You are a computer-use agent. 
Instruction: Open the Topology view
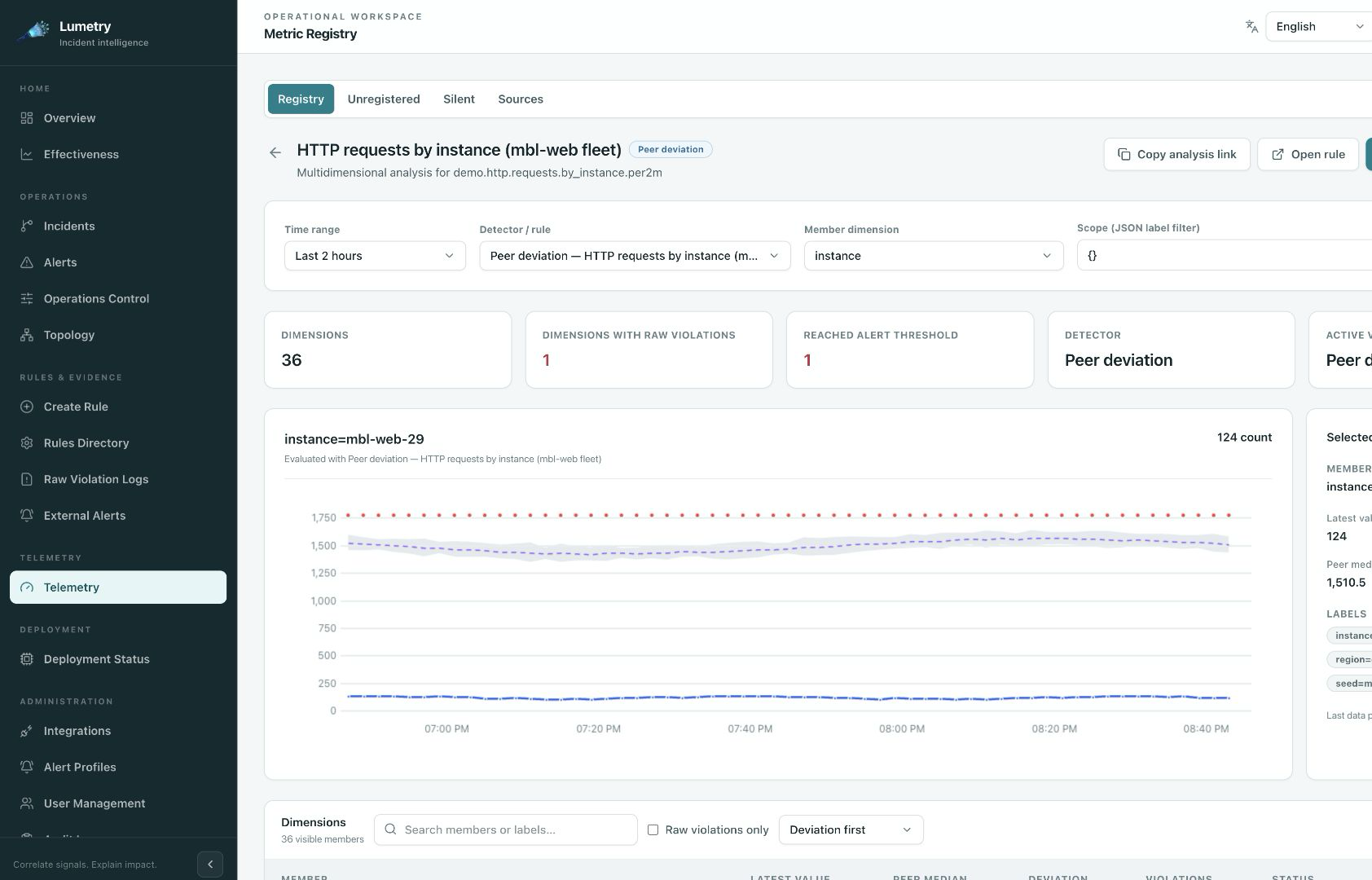[x=118, y=335]
